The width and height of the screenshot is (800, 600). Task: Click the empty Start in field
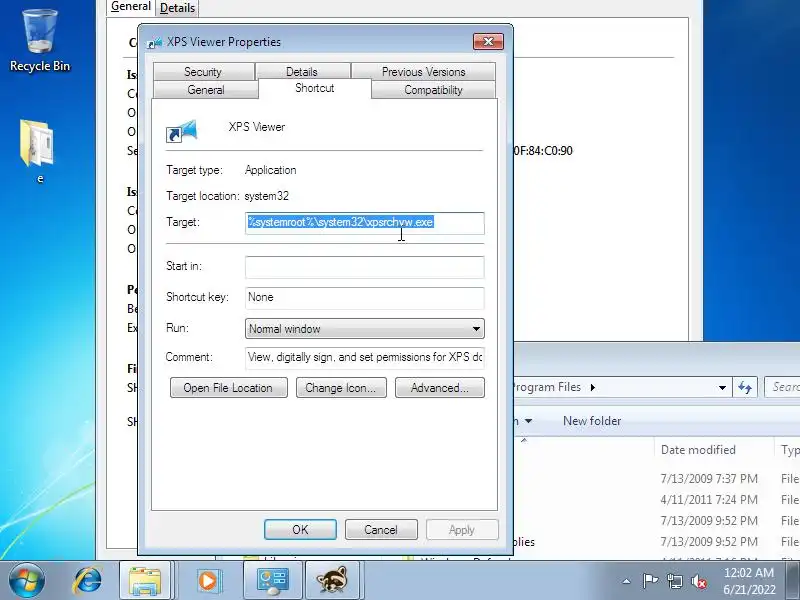[x=364, y=267]
